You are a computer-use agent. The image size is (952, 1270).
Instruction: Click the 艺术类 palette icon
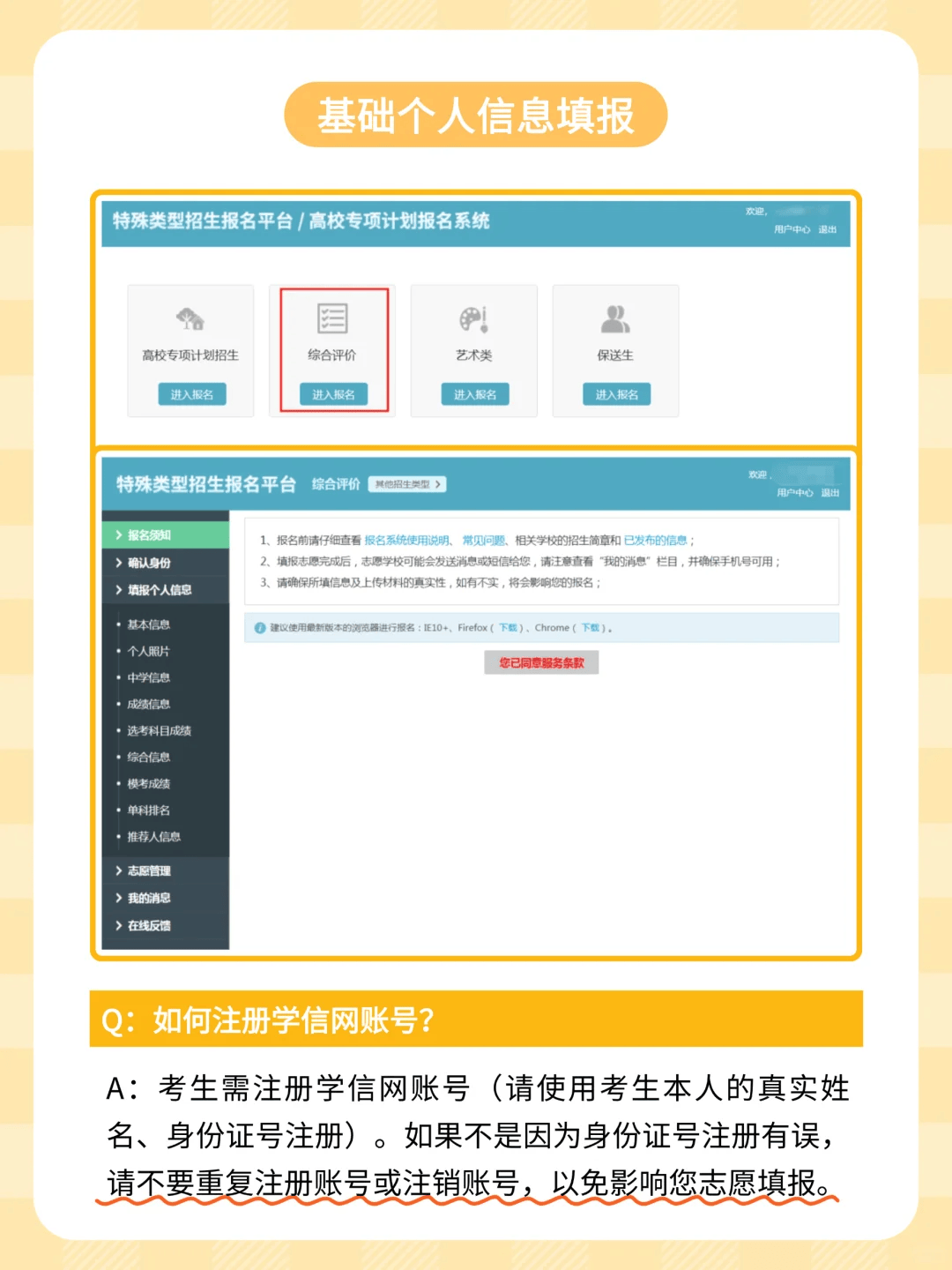[x=473, y=318]
